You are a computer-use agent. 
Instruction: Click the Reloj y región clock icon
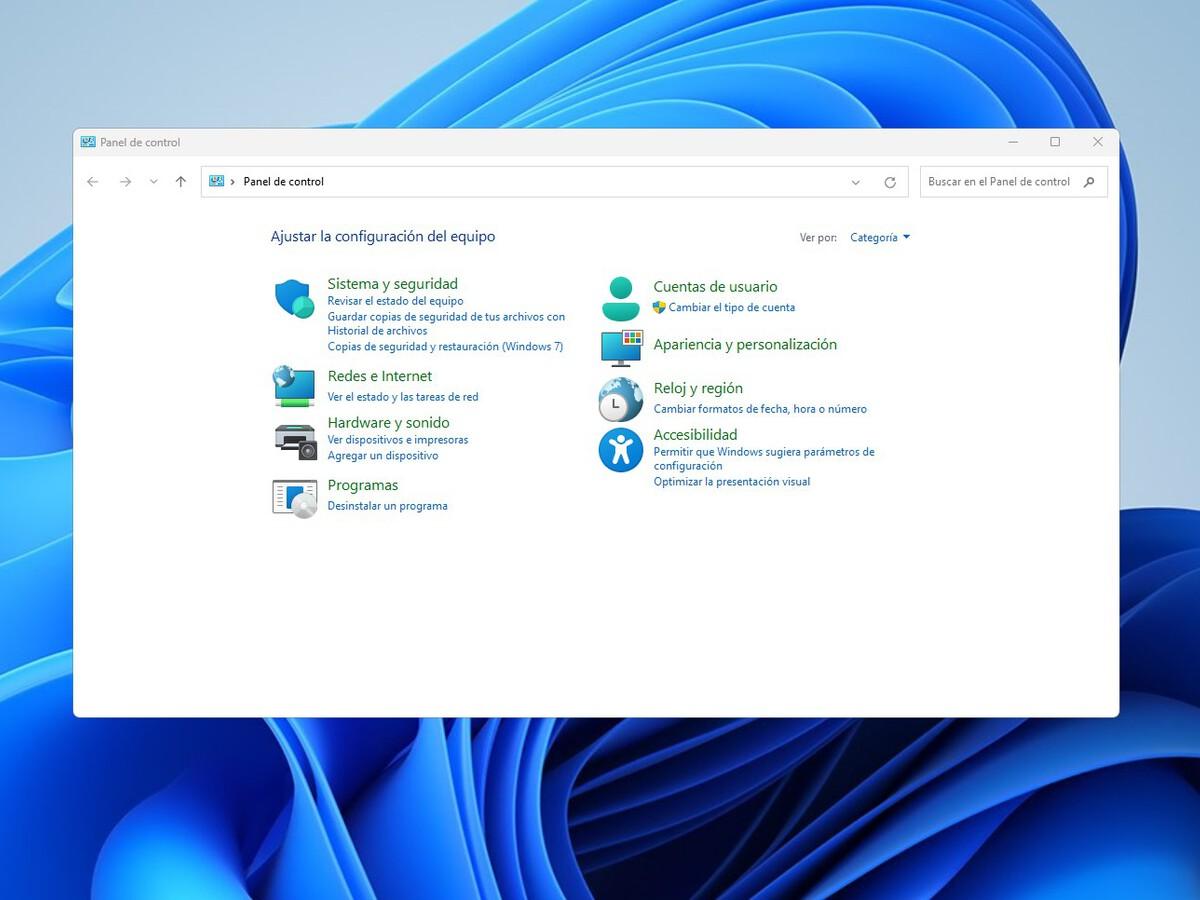pos(619,399)
